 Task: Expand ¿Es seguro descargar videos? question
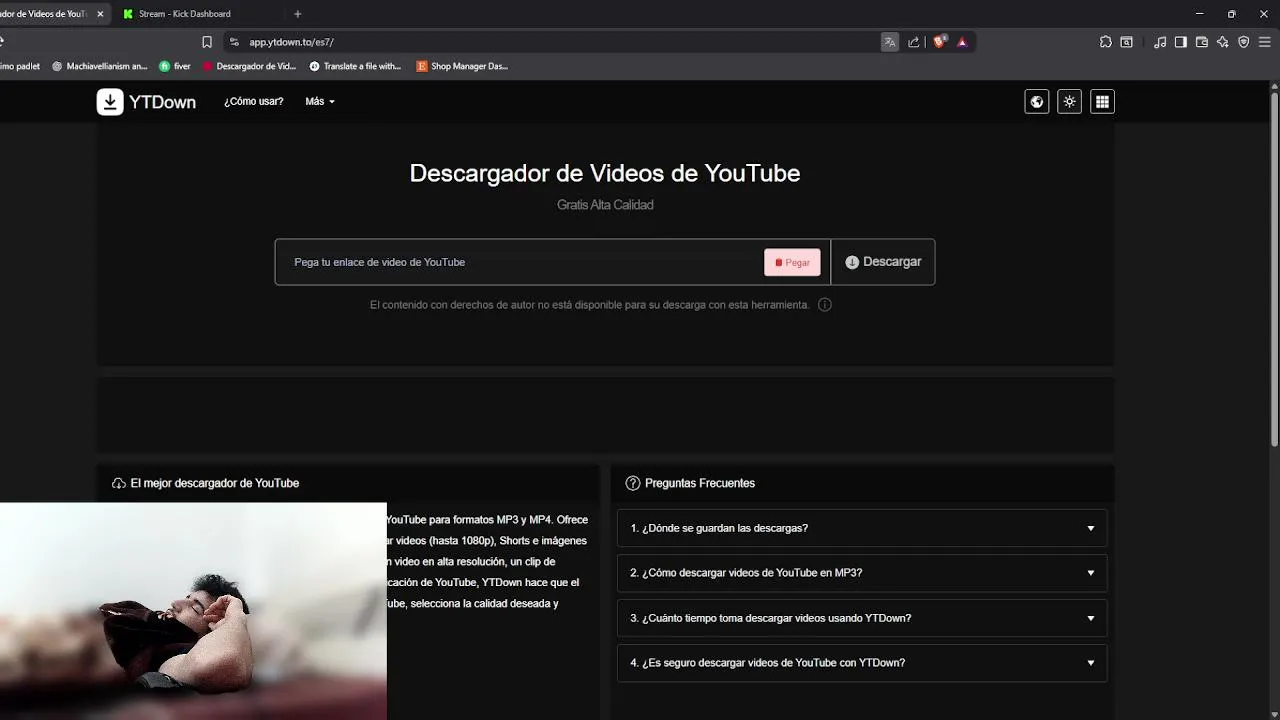(862, 663)
